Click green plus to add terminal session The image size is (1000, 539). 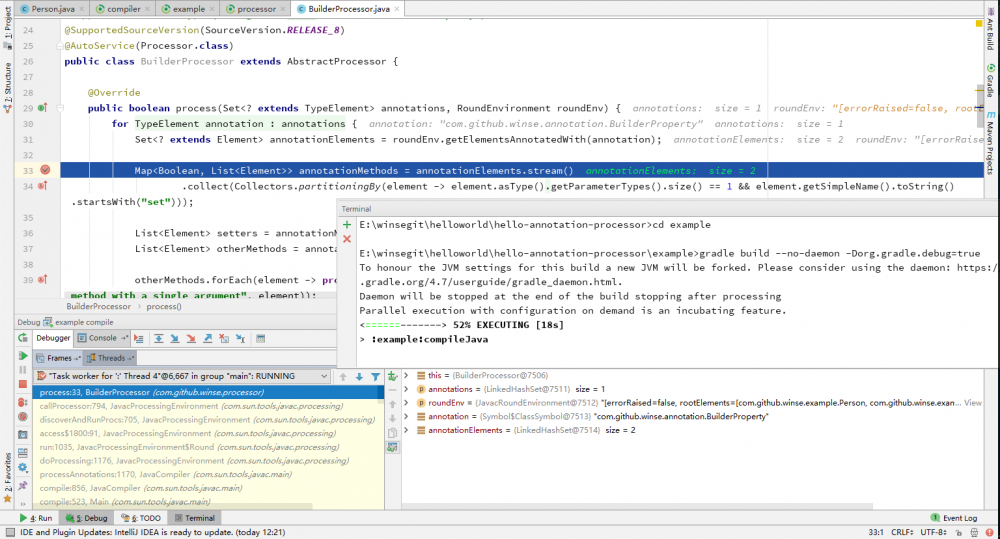(x=347, y=225)
